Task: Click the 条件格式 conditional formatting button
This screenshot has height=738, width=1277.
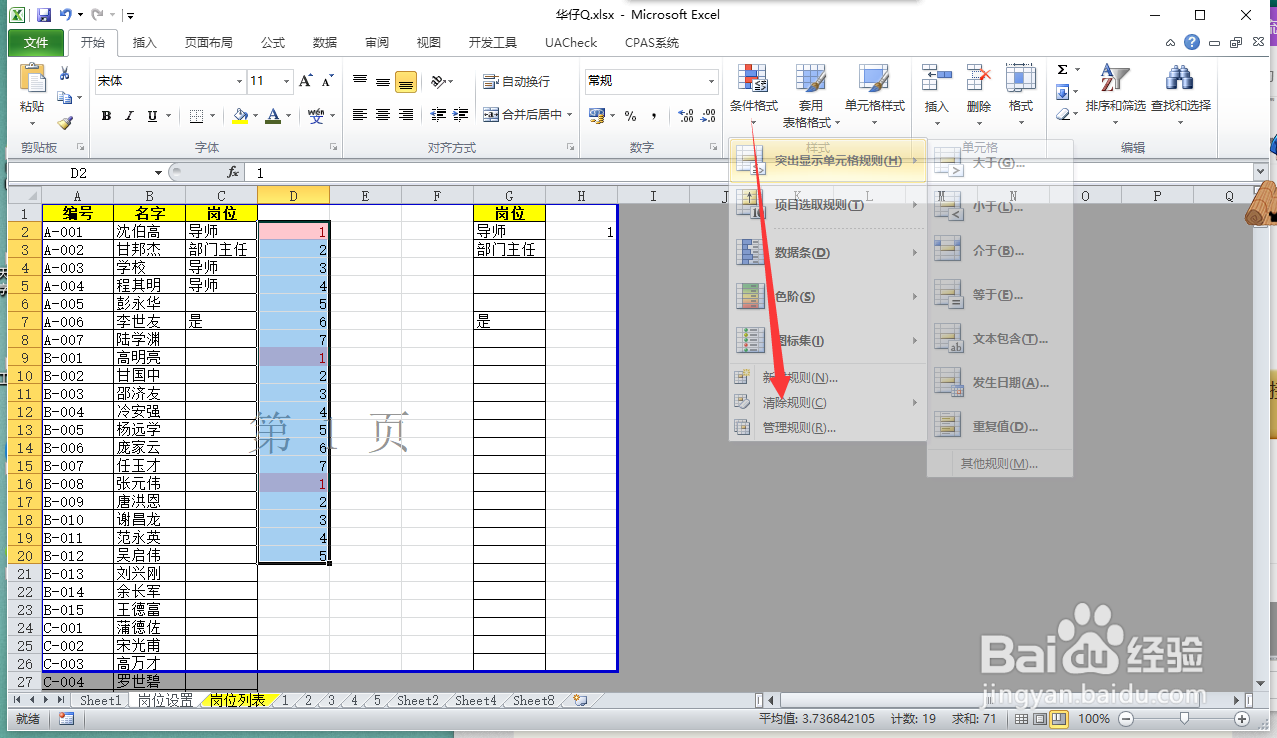Action: (x=753, y=93)
